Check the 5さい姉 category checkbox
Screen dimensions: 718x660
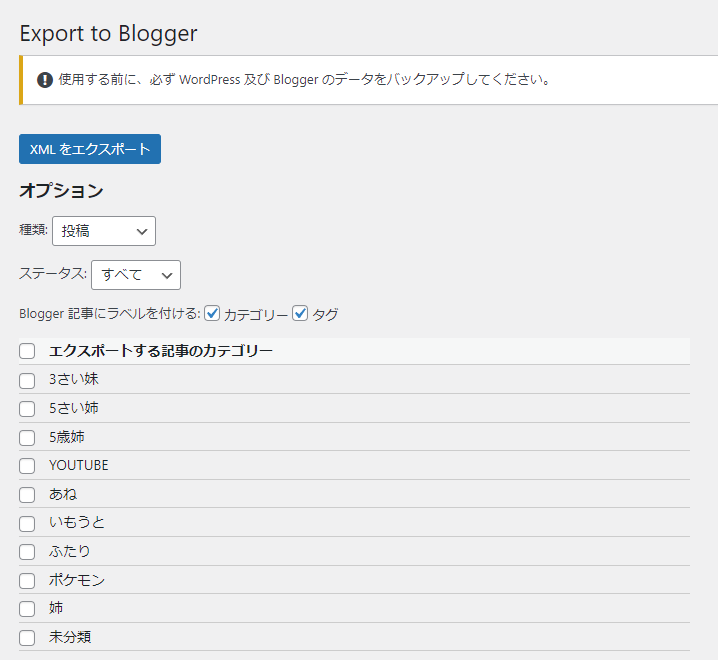coord(27,408)
